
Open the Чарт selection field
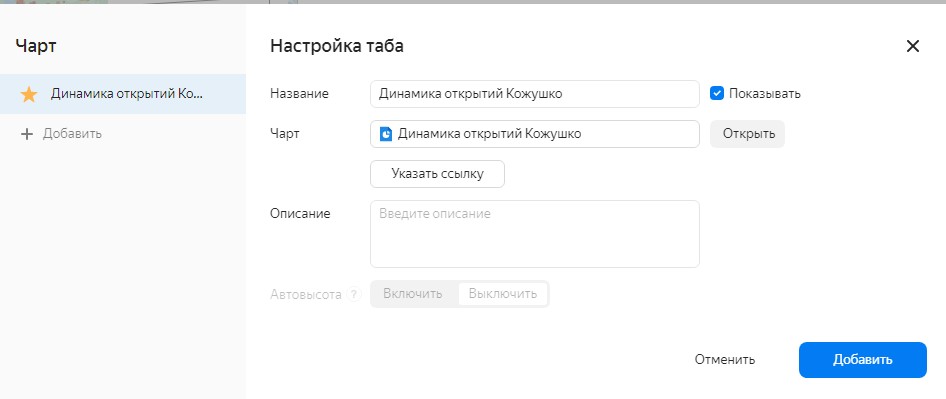(535, 134)
